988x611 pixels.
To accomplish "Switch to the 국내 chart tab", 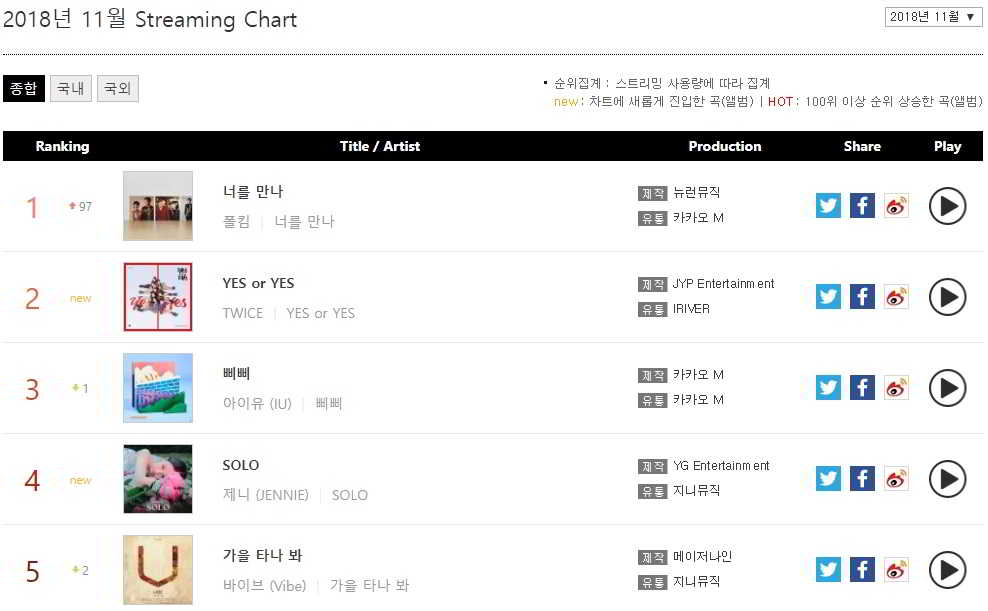I will point(70,88).
